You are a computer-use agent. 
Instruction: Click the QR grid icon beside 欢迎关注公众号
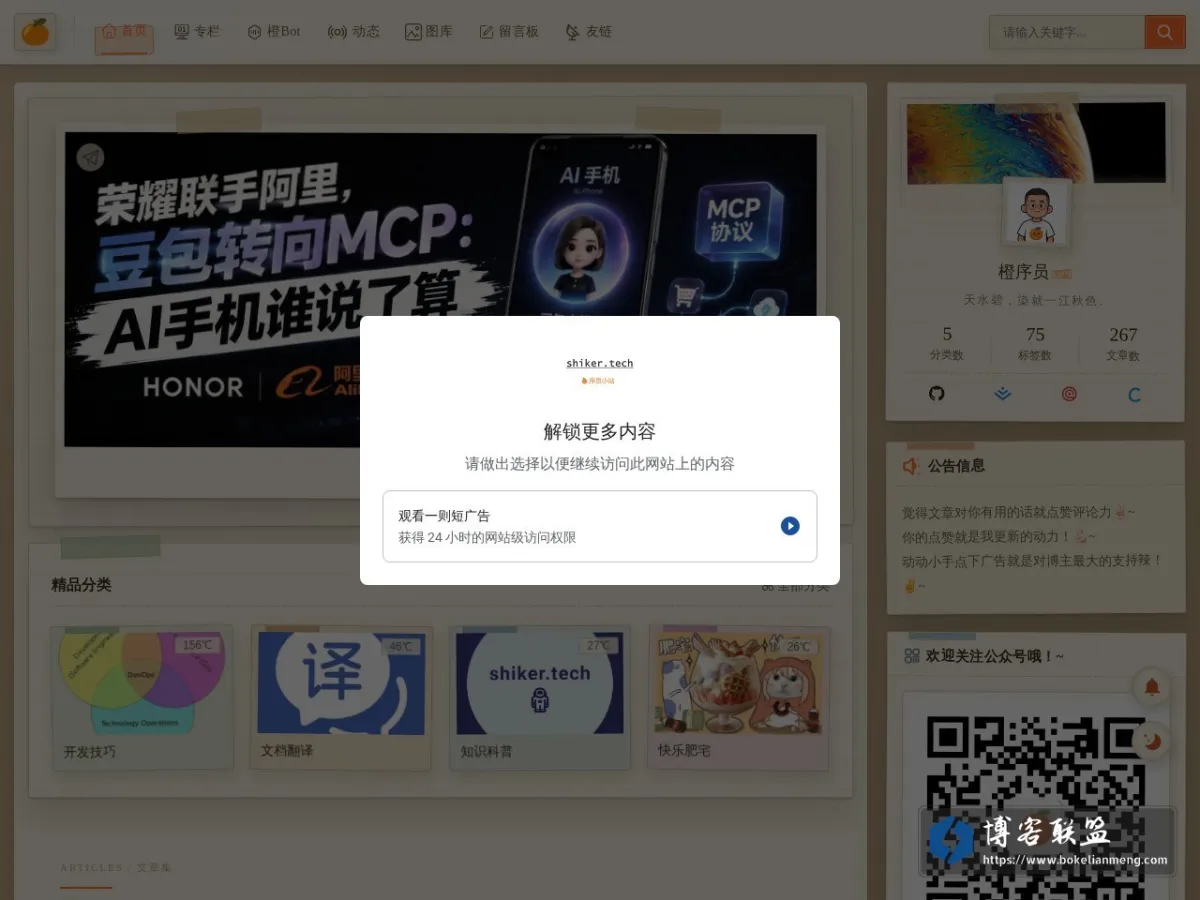click(912, 656)
